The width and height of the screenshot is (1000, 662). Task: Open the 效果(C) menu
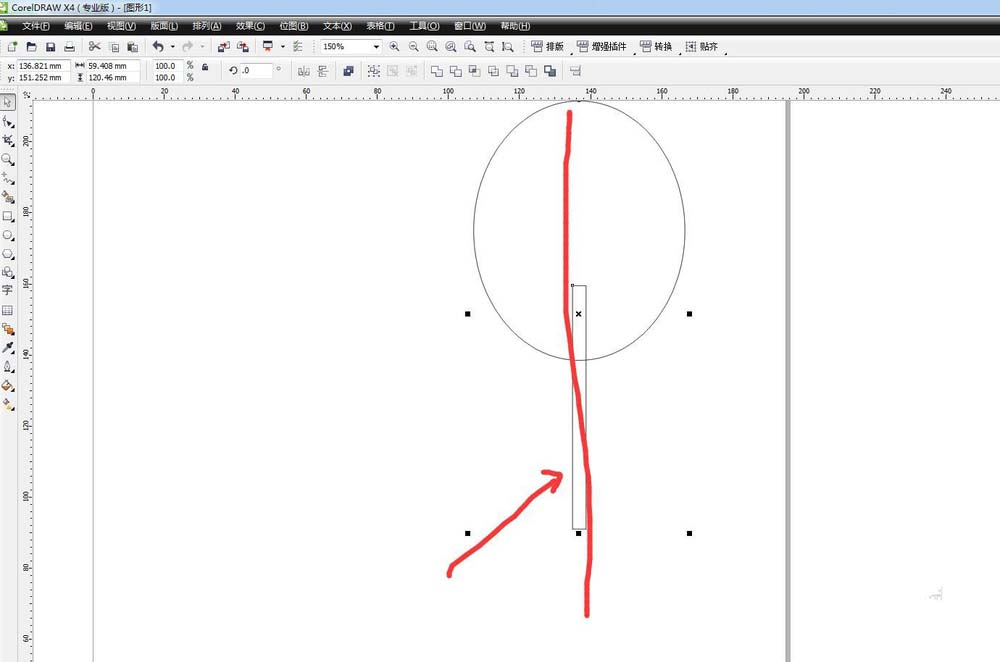[250, 26]
